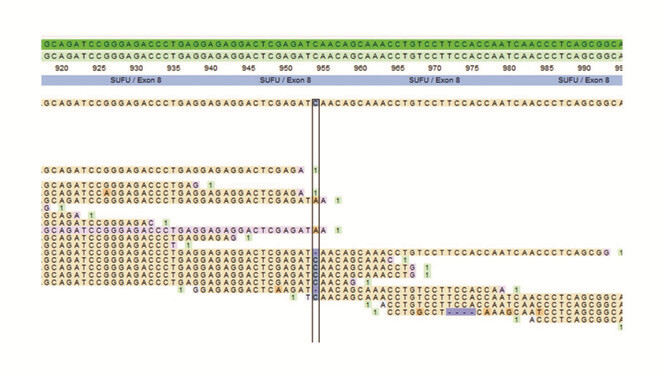Image resolution: width=660 pixels, height=377 pixels.
Task: Click orange G in the CCTGGCCT read
Action: click(x=420, y=312)
